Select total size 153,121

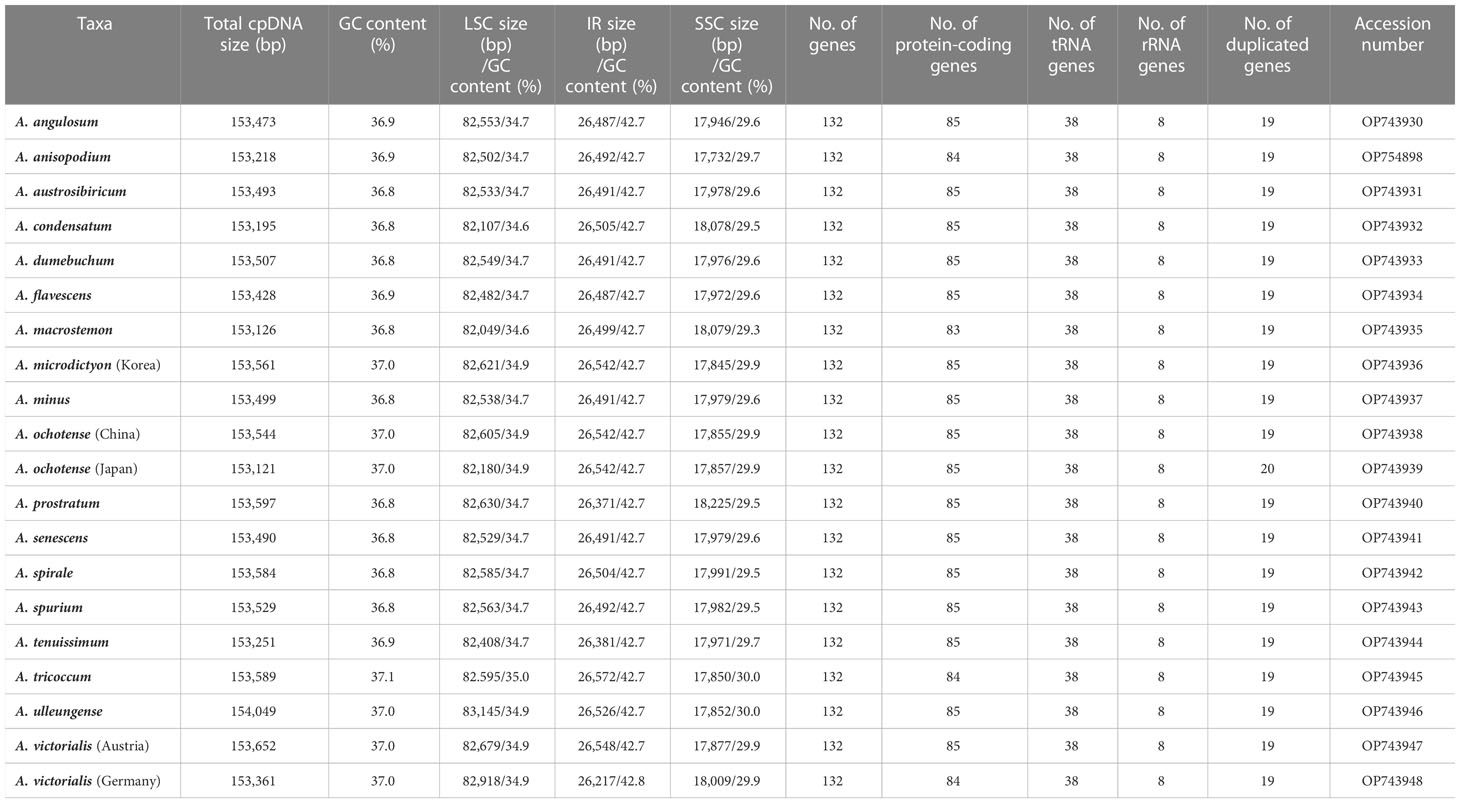point(254,468)
